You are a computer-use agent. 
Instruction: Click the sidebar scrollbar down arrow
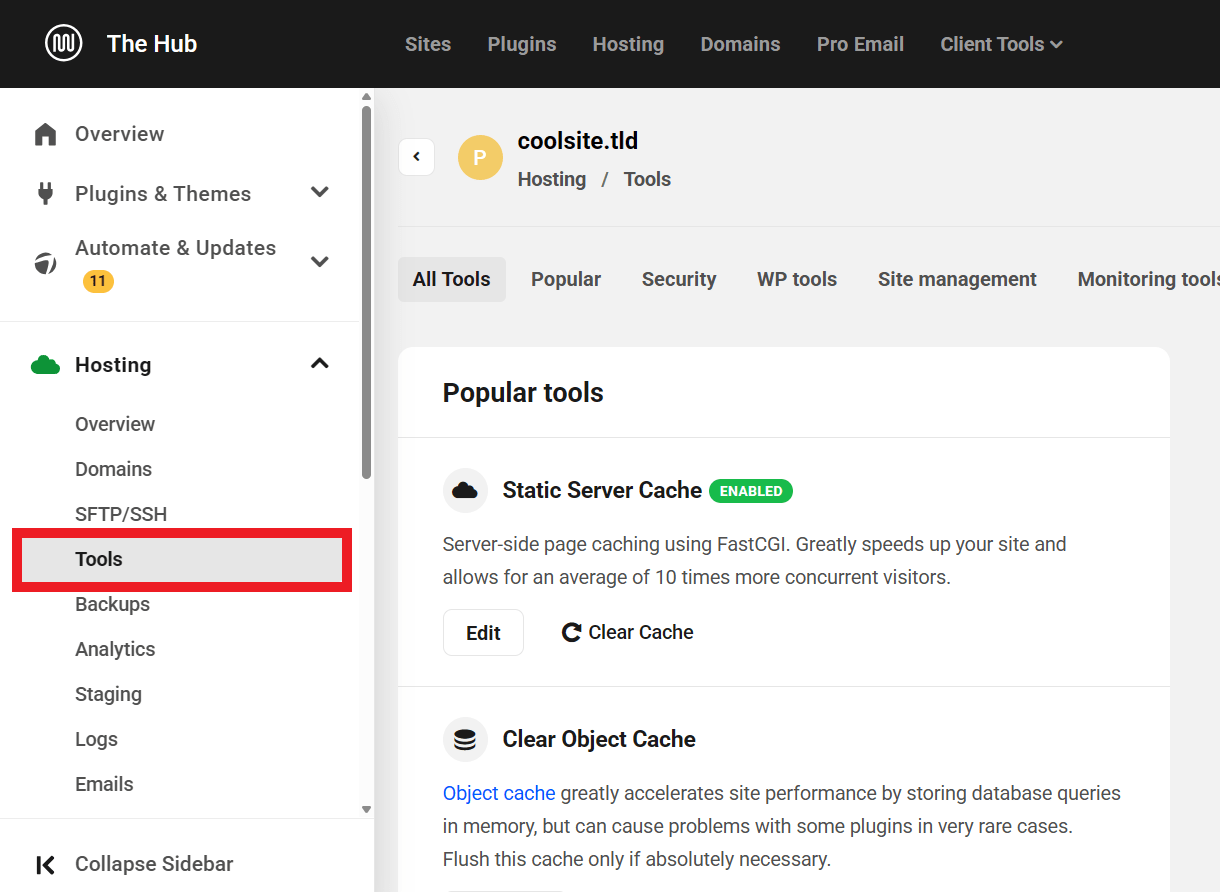366,809
